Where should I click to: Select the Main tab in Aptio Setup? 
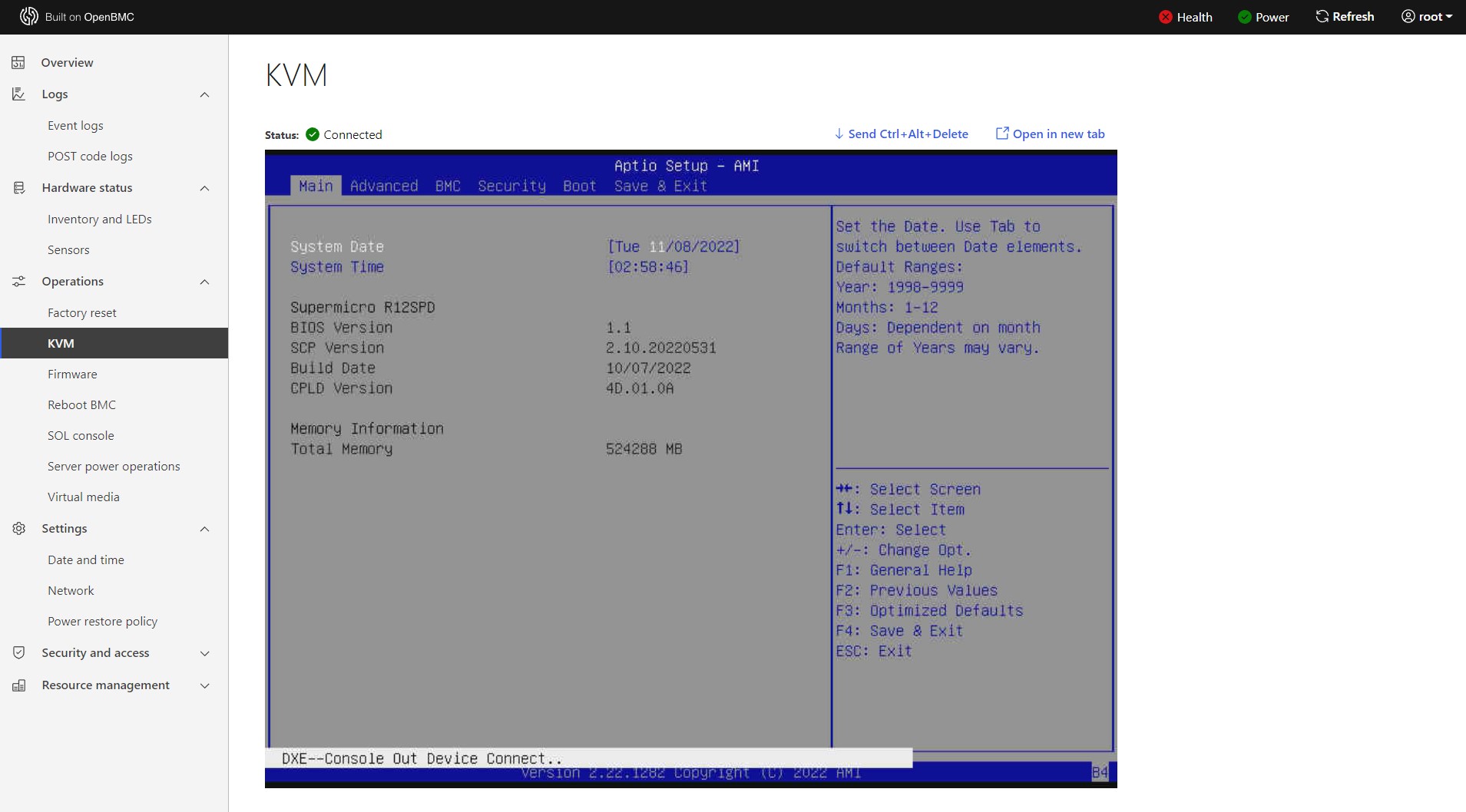316,186
